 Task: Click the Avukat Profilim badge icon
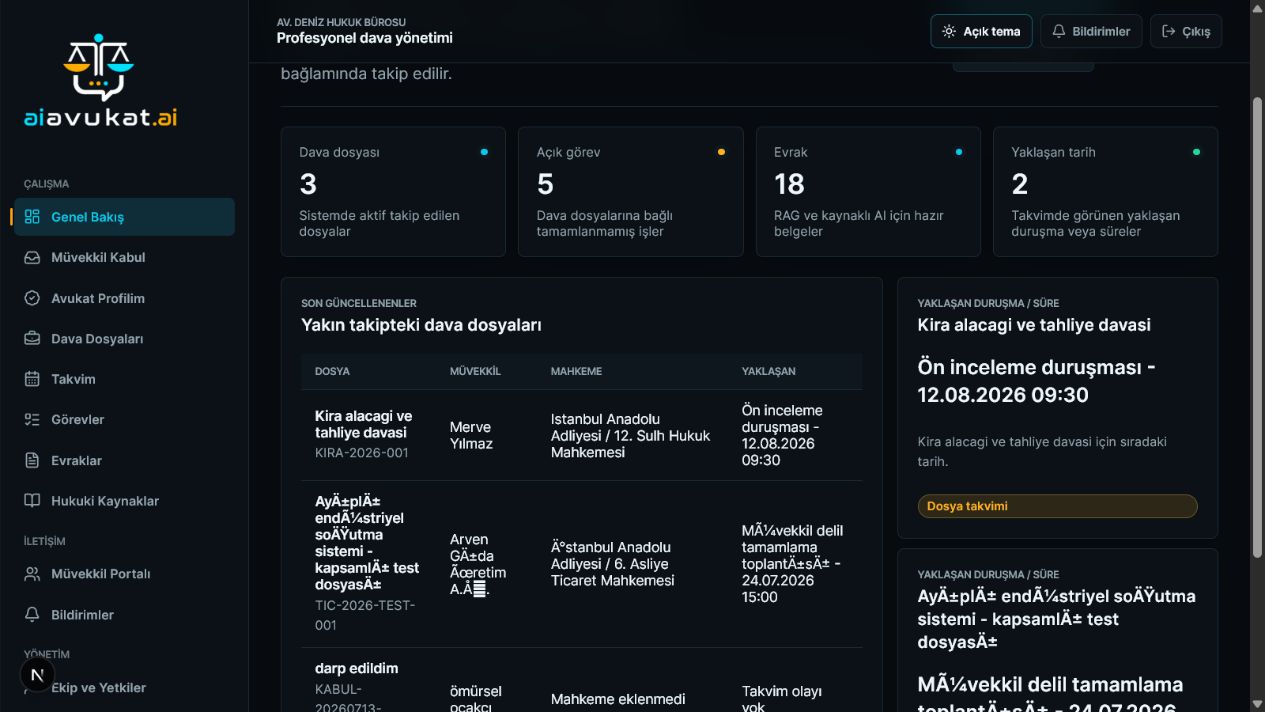(x=32, y=298)
